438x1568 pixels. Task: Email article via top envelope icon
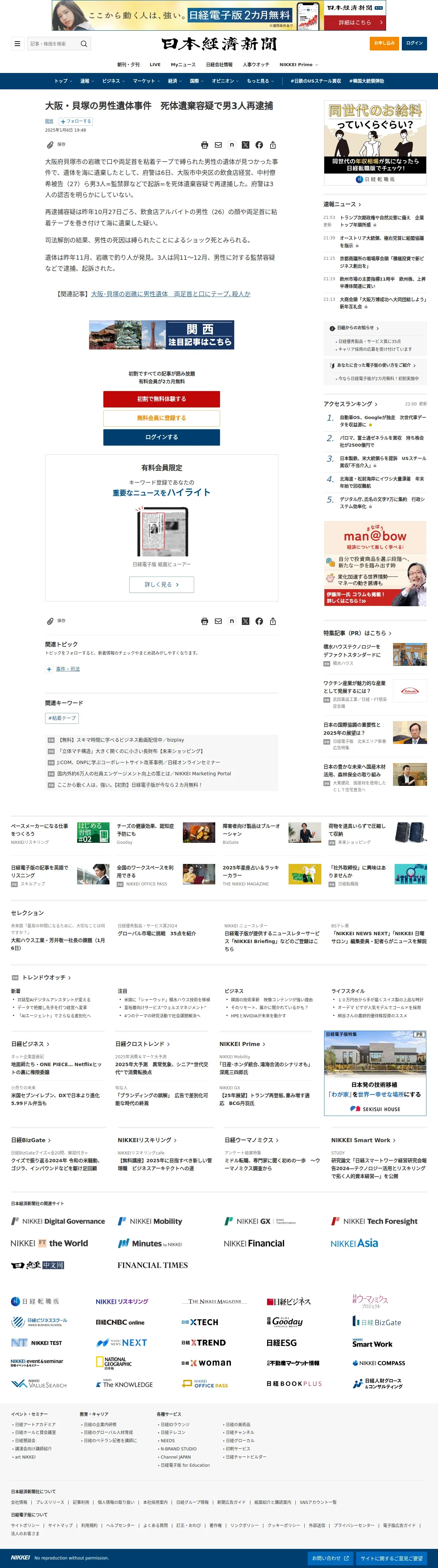pyautogui.click(x=218, y=145)
